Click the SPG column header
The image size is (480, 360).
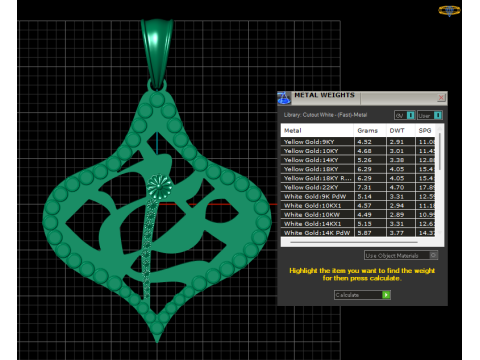tap(425, 130)
